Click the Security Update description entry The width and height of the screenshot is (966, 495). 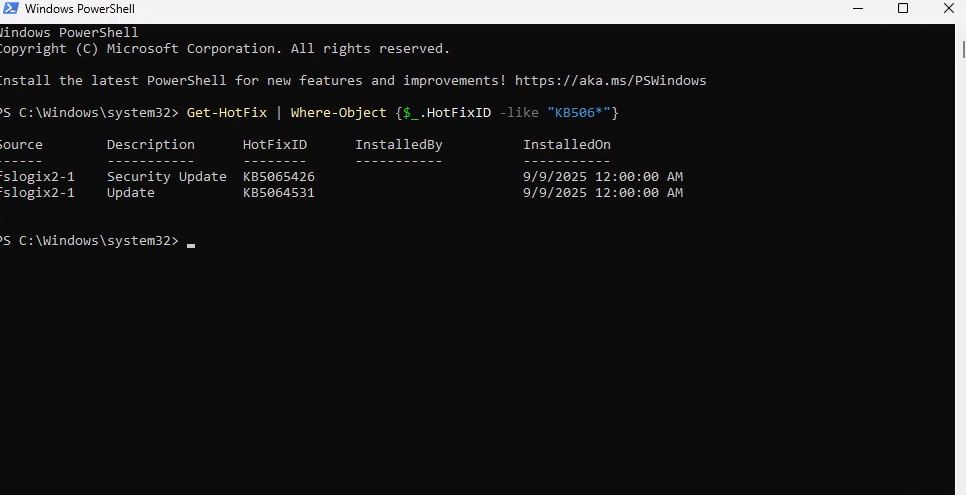pos(166,176)
